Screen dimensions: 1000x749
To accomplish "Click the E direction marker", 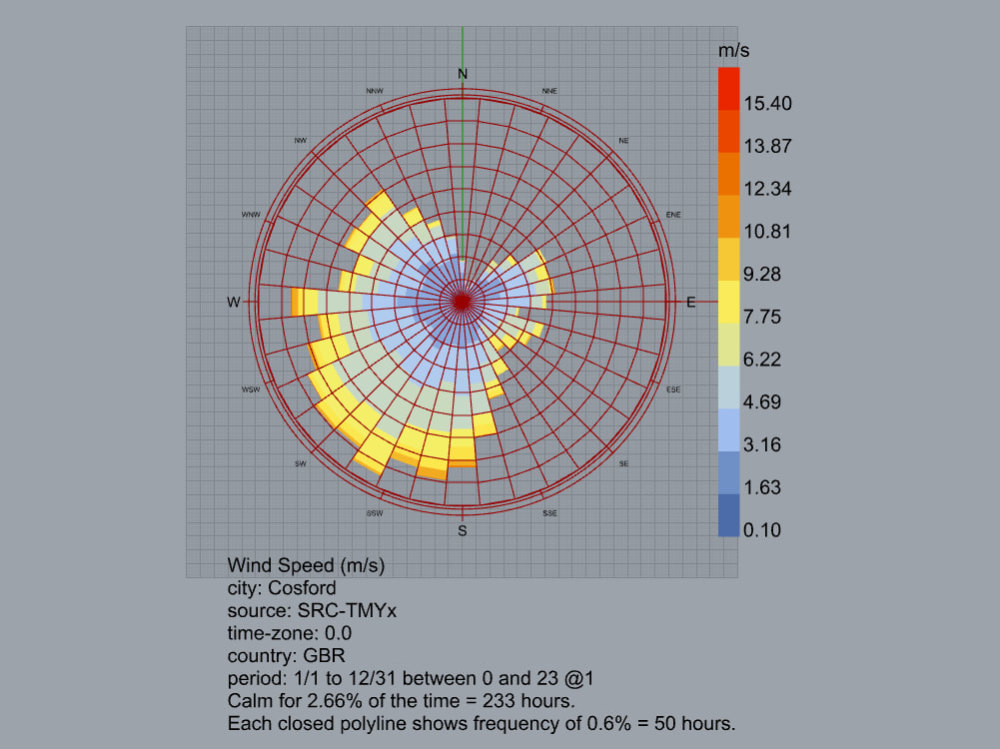I will pos(691,301).
